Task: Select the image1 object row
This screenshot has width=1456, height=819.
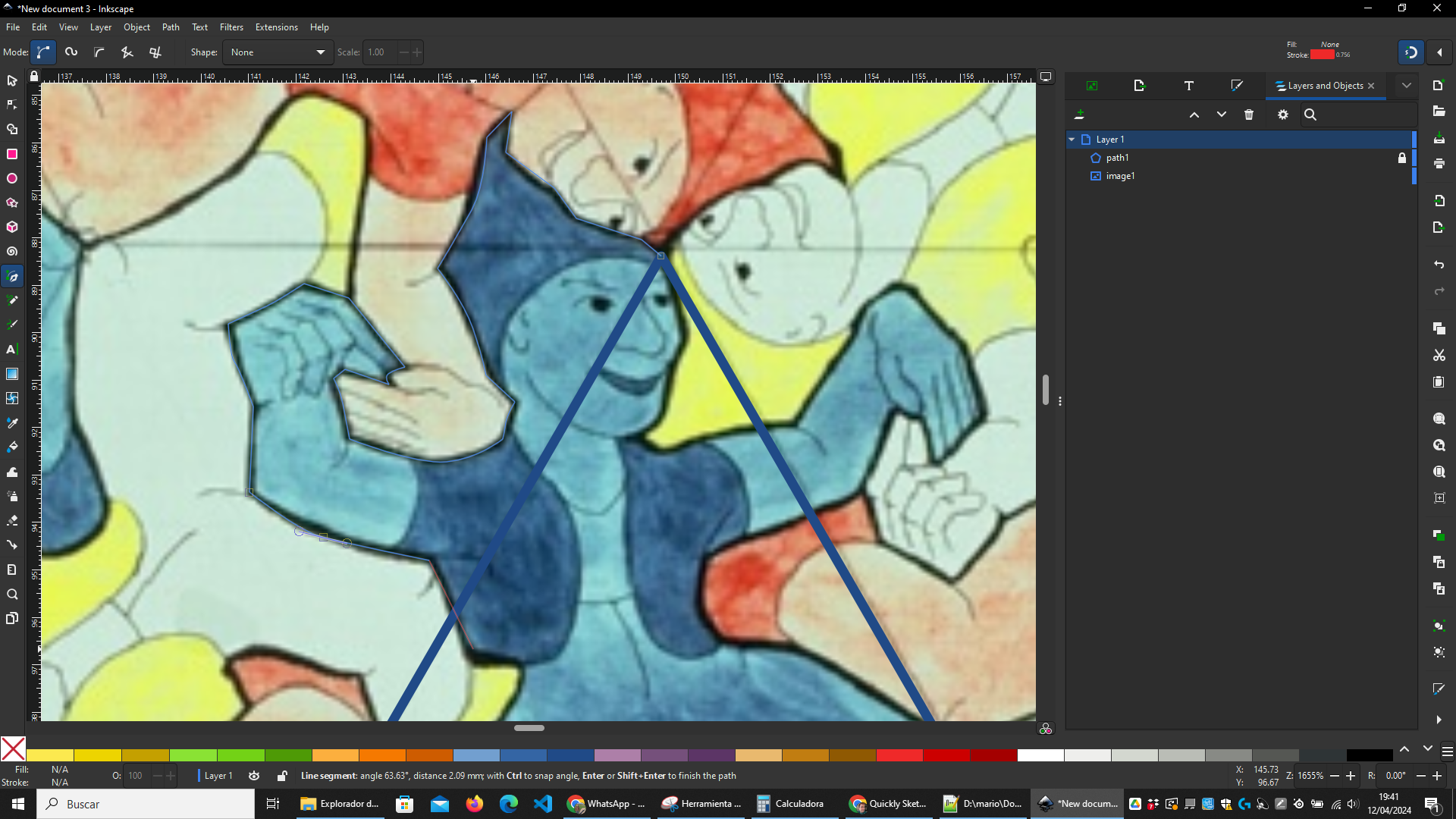Action: tap(1241, 176)
